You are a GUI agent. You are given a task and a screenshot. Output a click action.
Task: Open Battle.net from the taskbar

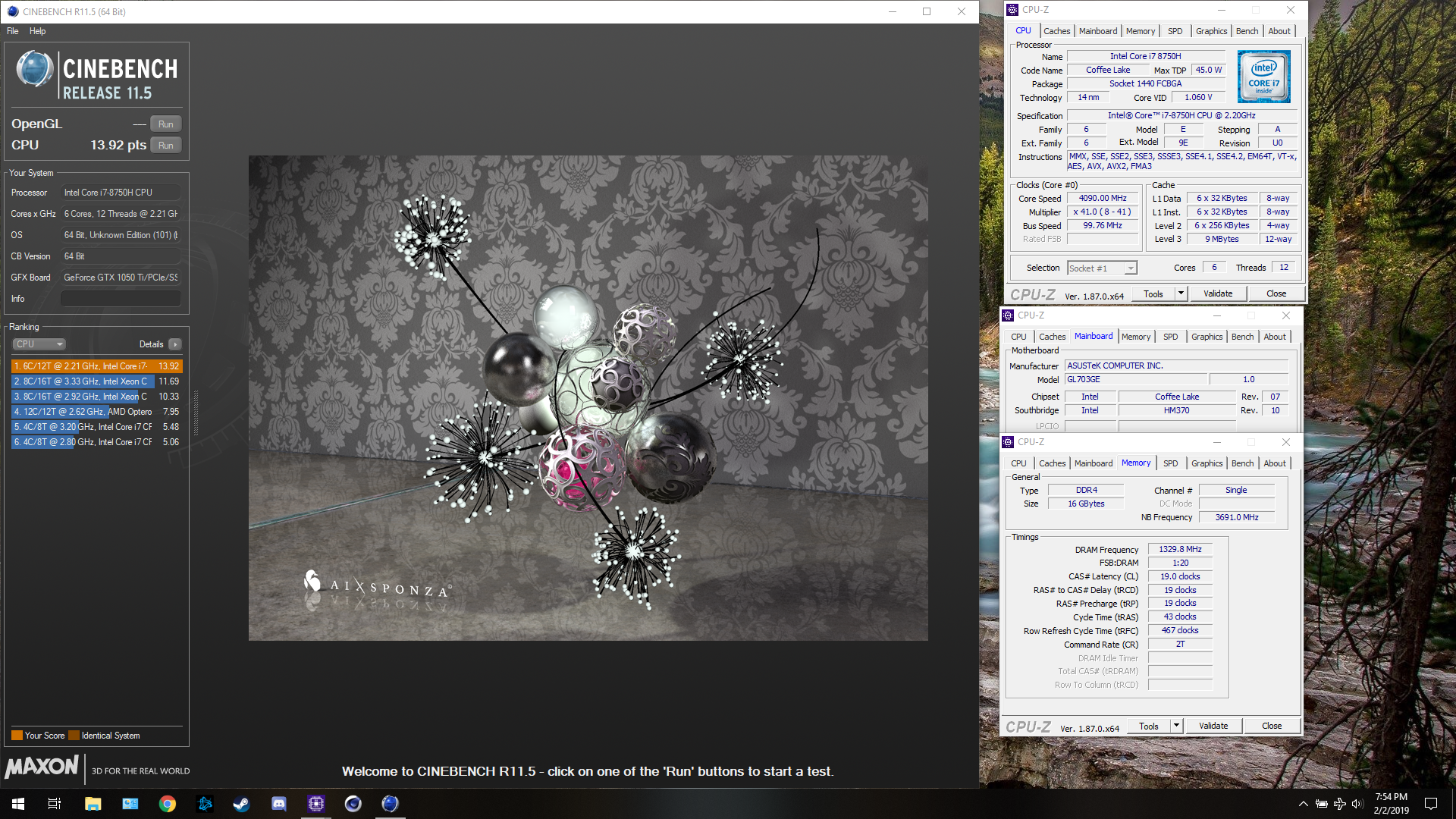point(205,804)
